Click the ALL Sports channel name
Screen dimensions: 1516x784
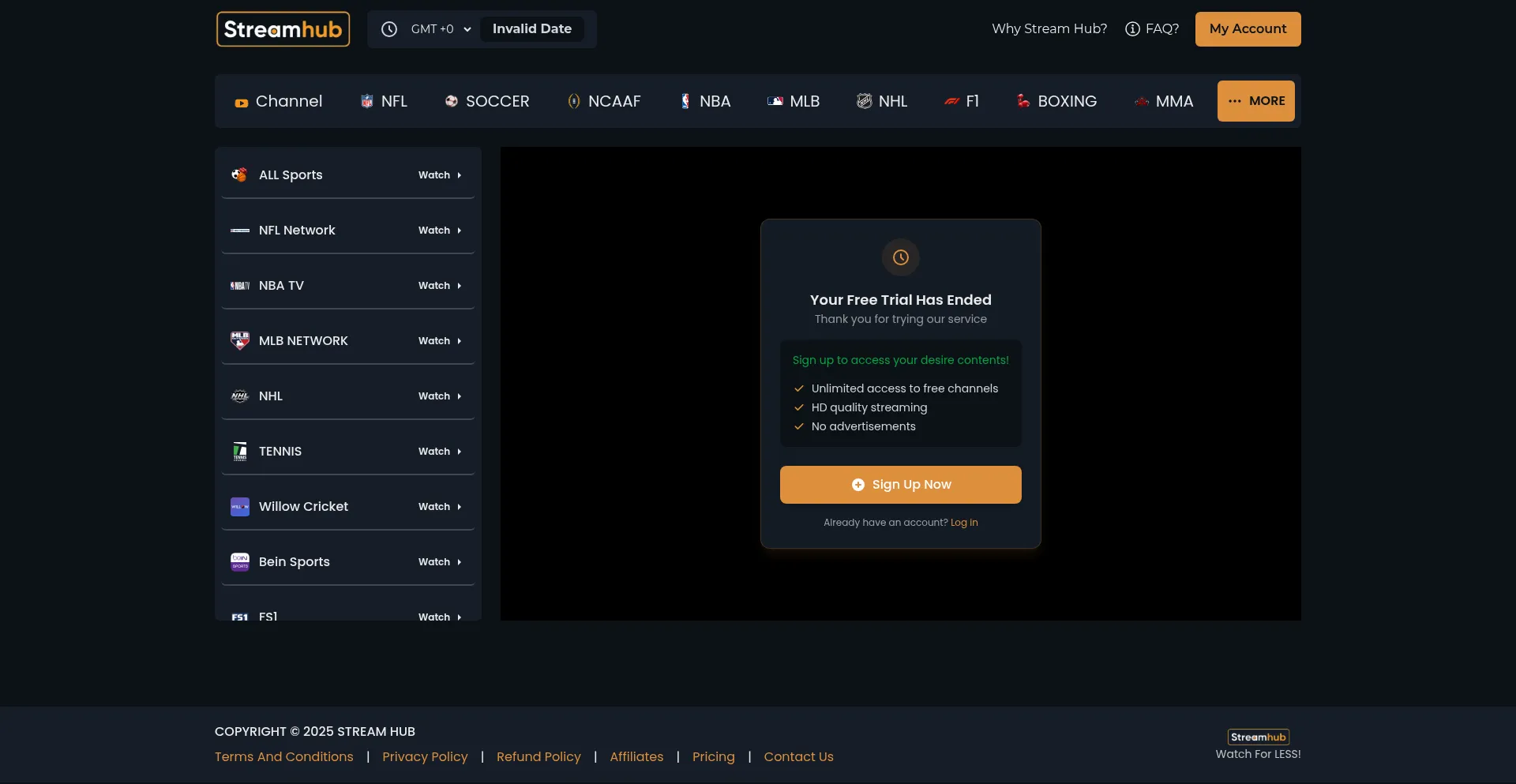[x=291, y=175]
